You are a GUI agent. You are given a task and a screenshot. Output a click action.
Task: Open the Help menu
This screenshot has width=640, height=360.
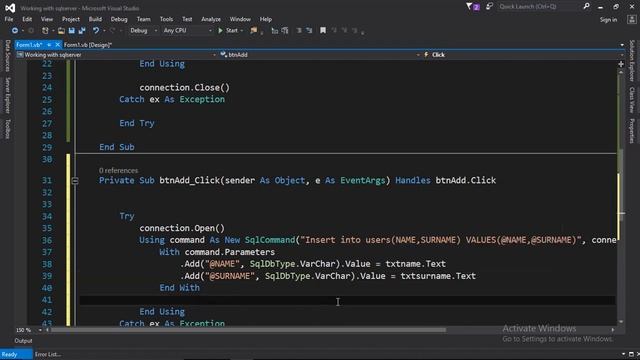coord(266,19)
